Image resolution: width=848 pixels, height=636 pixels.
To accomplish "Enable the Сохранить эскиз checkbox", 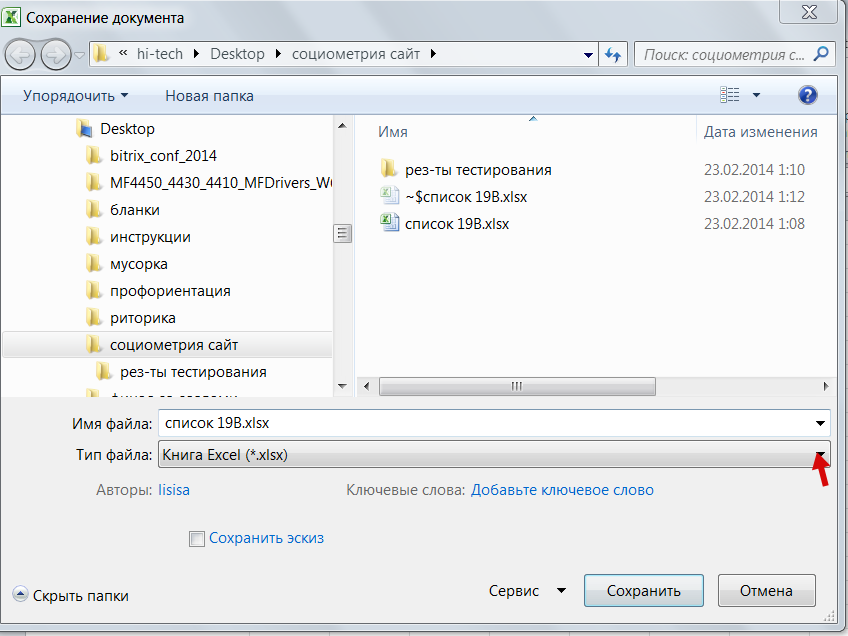I will tap(196, 538).
